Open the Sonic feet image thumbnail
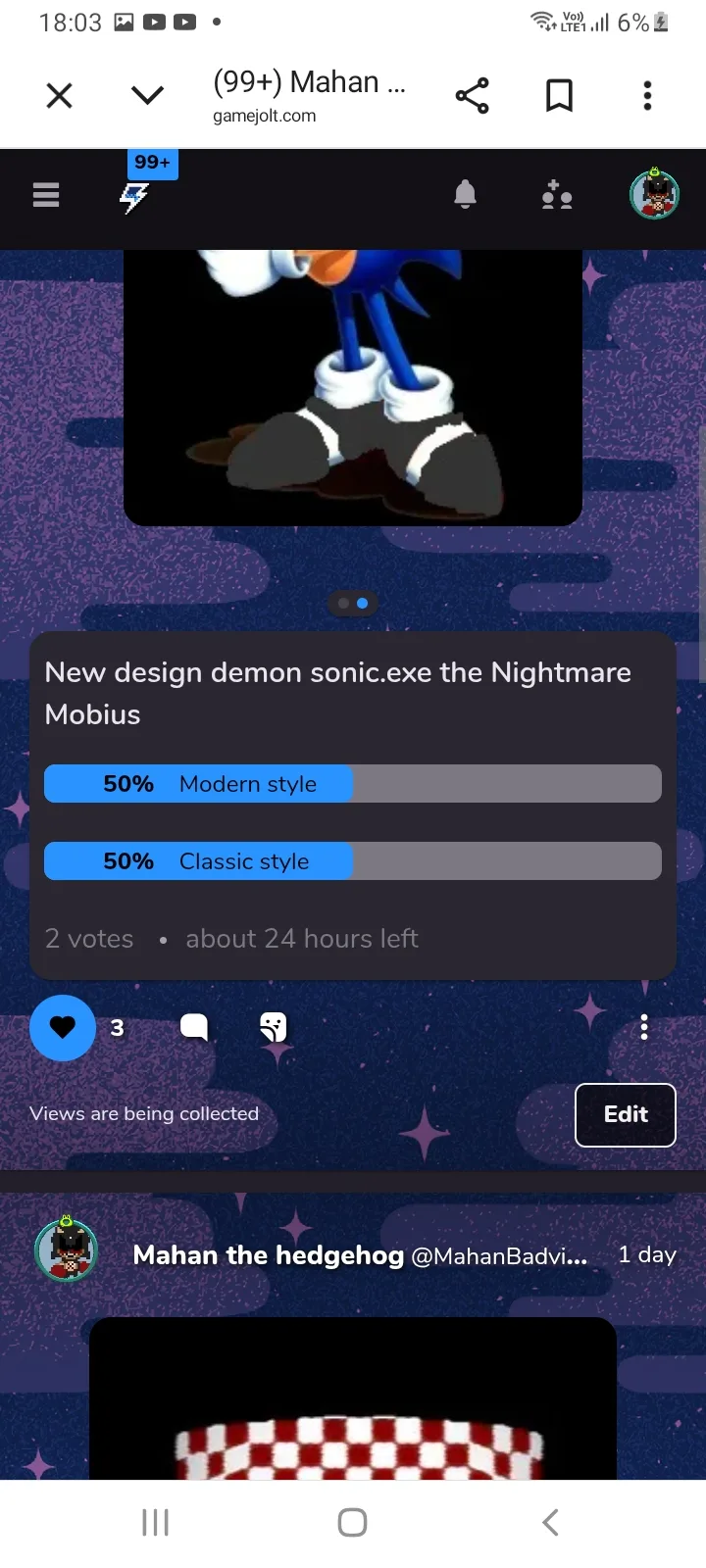706x1568 pixels. 353,388
